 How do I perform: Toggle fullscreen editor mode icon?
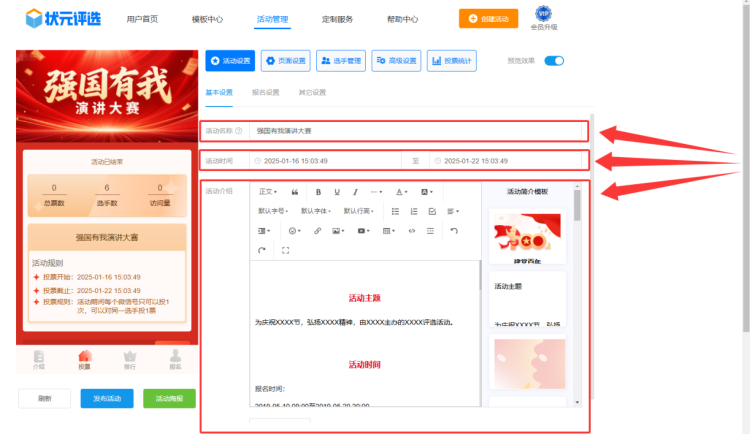click(286, 250)
